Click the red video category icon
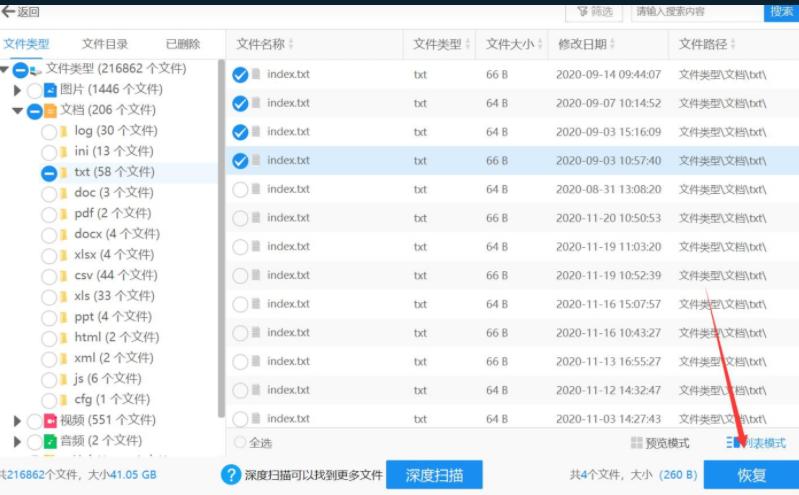 (50, 421)
